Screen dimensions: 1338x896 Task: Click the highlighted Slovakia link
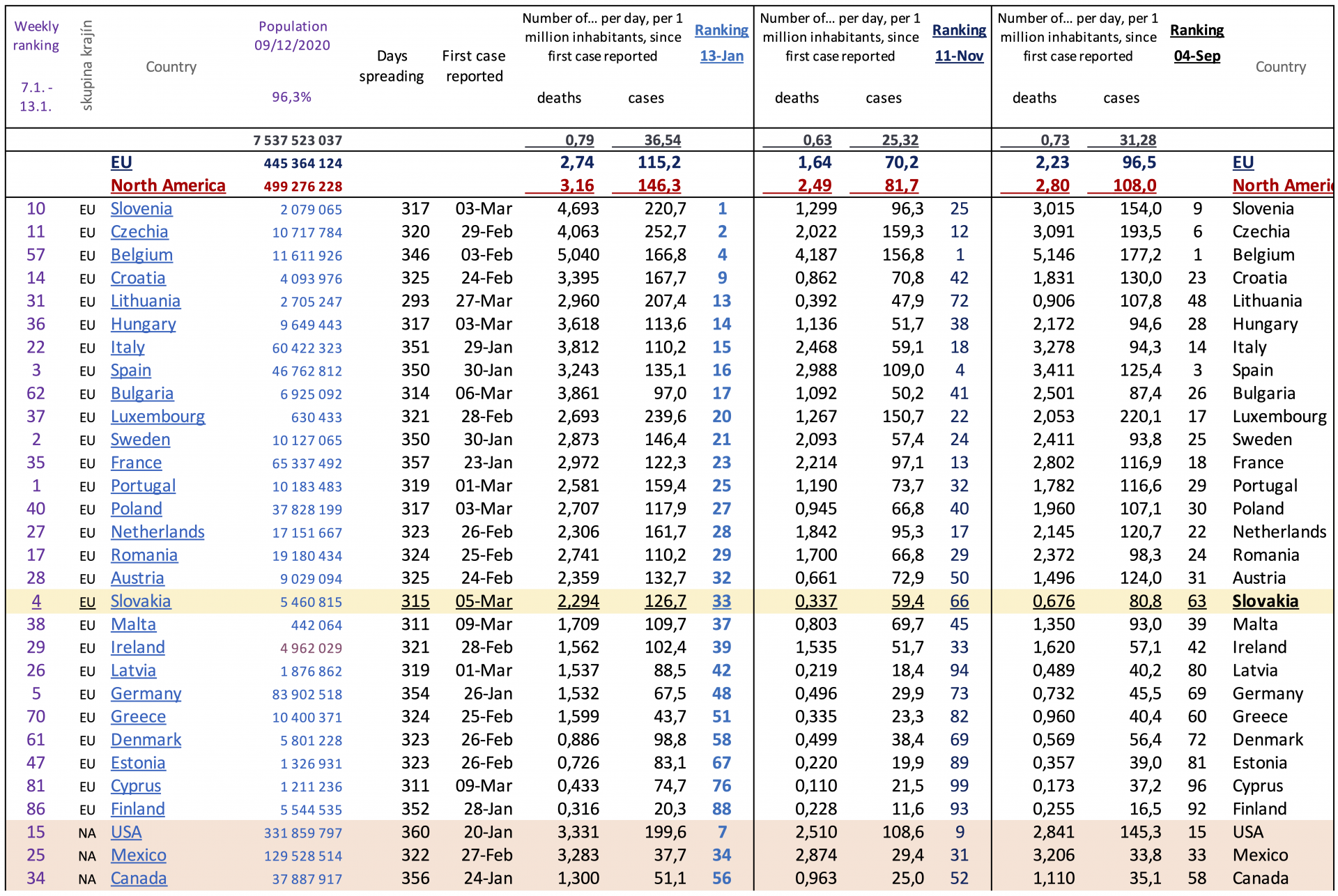click(140, 601)
